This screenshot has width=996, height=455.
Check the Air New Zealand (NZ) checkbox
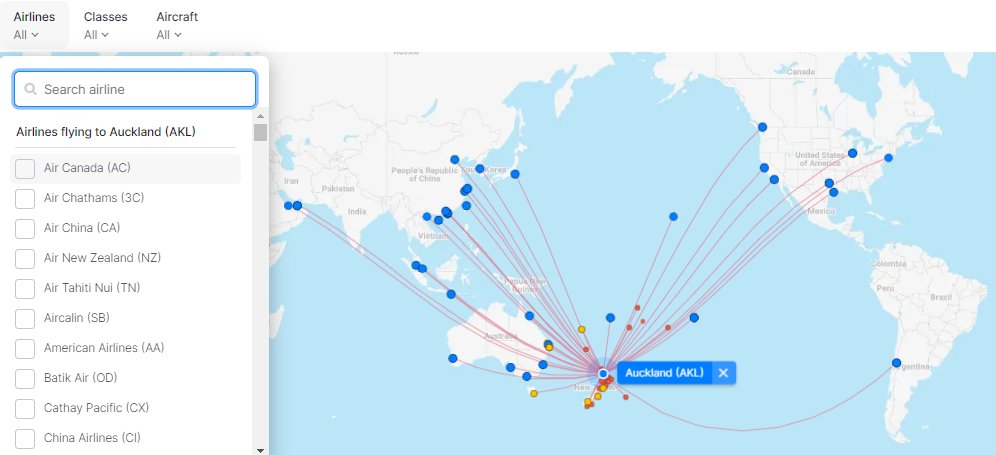tap(25, 258)
